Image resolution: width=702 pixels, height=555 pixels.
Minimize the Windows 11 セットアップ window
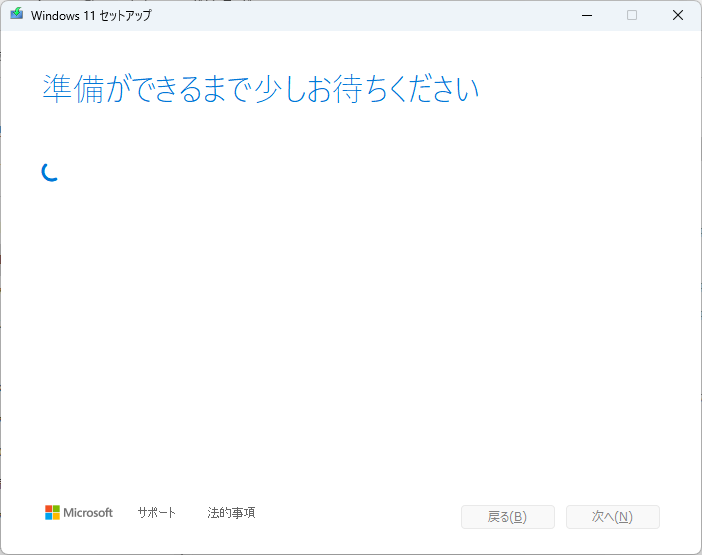click(585, 15)
